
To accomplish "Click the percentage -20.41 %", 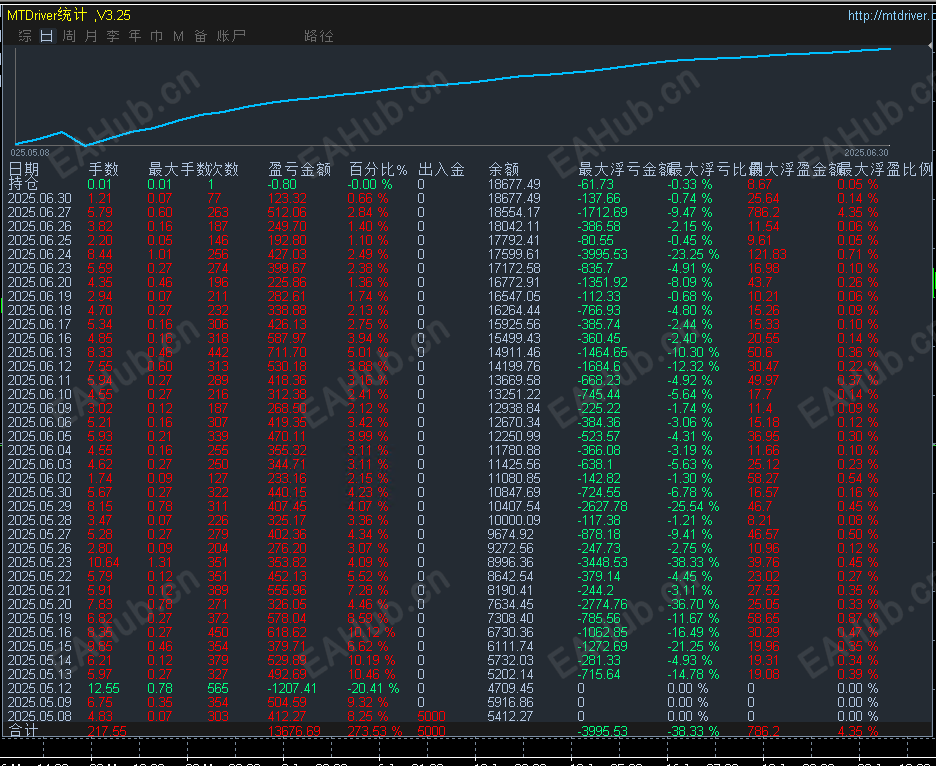I will [x=374, y=688].
